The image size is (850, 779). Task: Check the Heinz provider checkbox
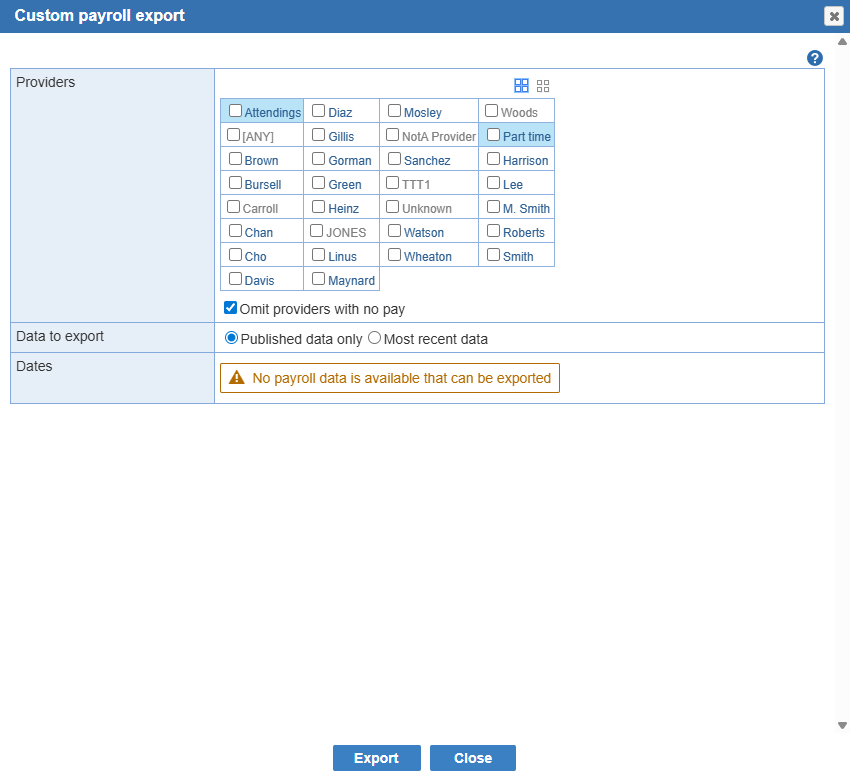tap(319, 207)
